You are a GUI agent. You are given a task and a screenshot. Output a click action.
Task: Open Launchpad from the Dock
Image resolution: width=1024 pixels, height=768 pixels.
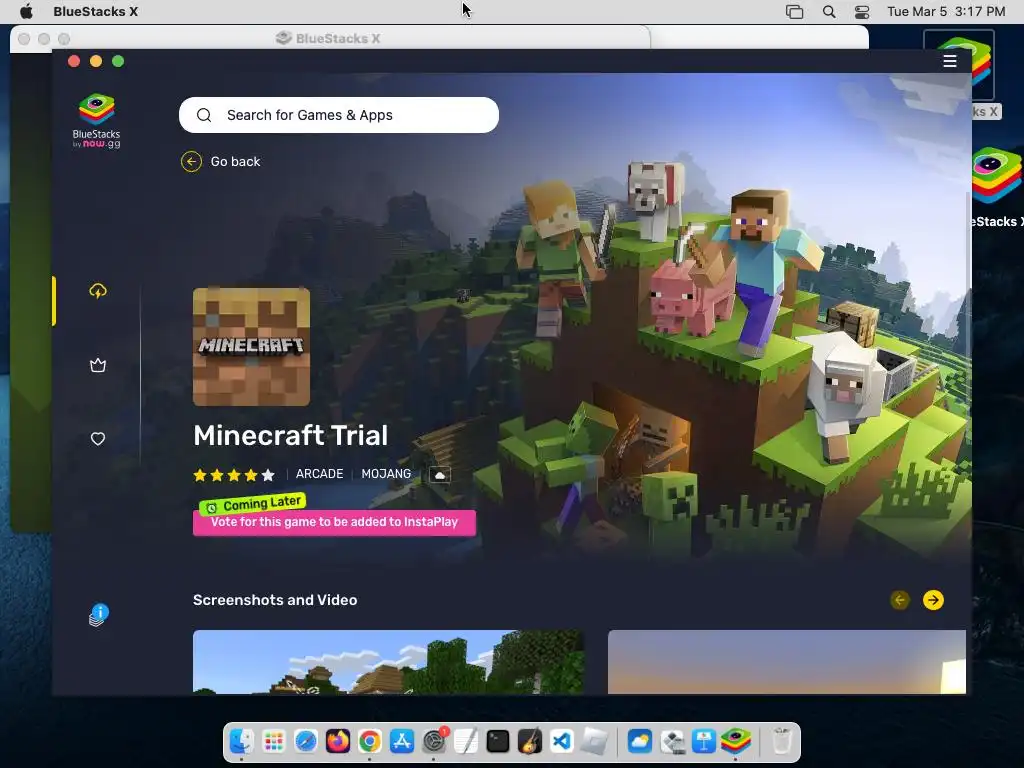[274, 742]
